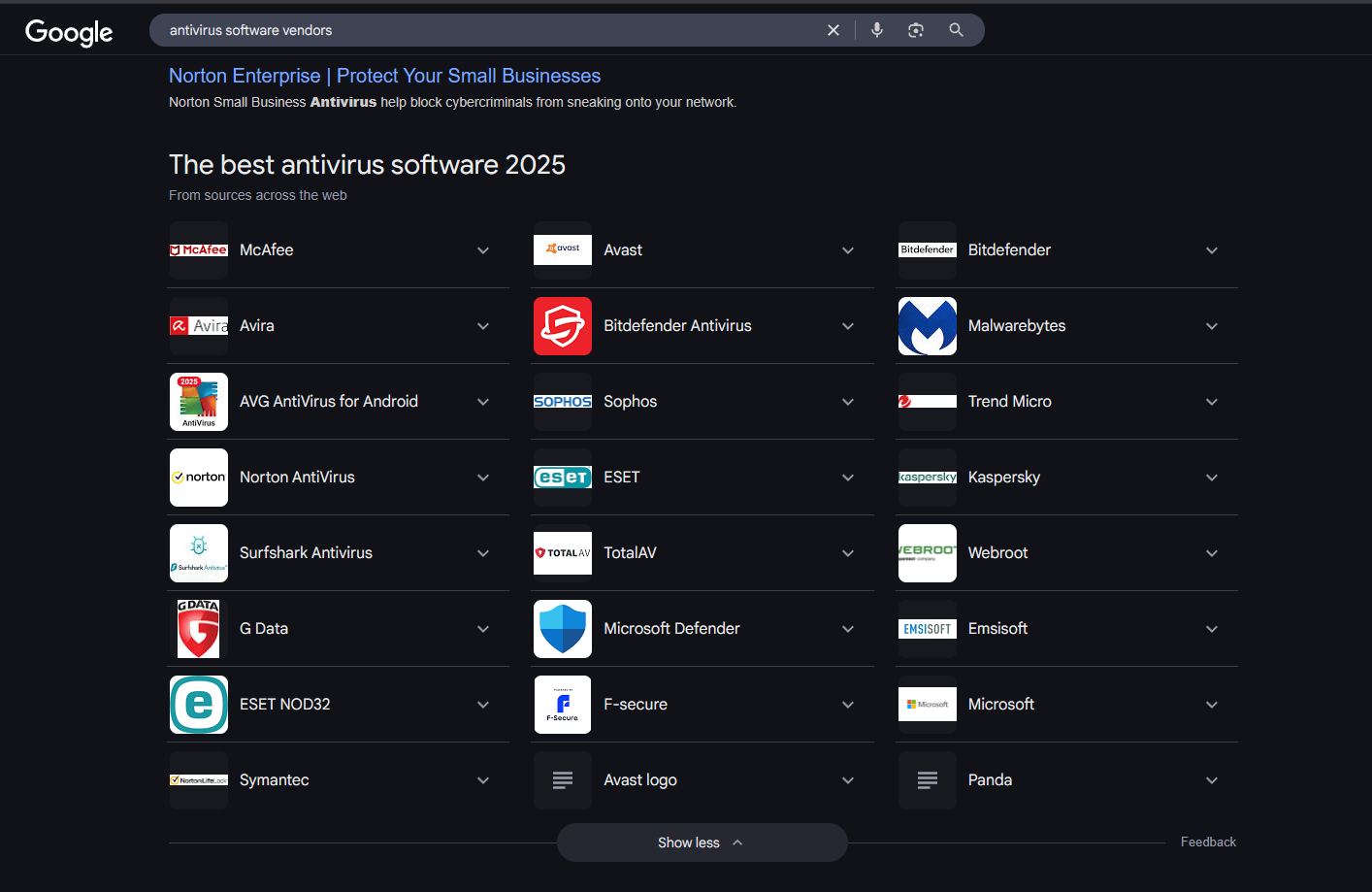Click the Avira logo thumbnail
This screenshot has width=1372, height=892.
tap(199, 326)
